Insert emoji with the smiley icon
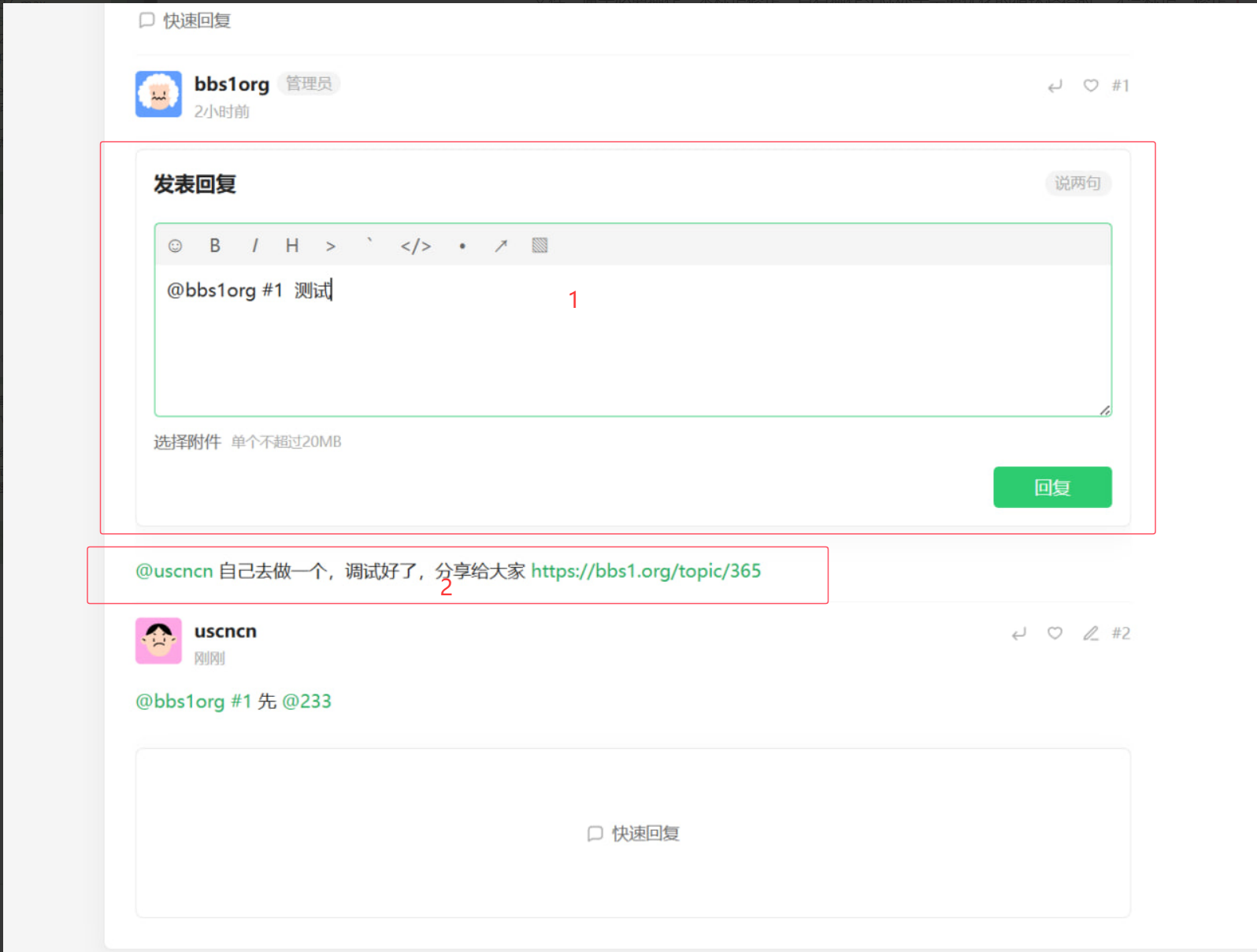1257x952 pixels. tap(175, 246)
